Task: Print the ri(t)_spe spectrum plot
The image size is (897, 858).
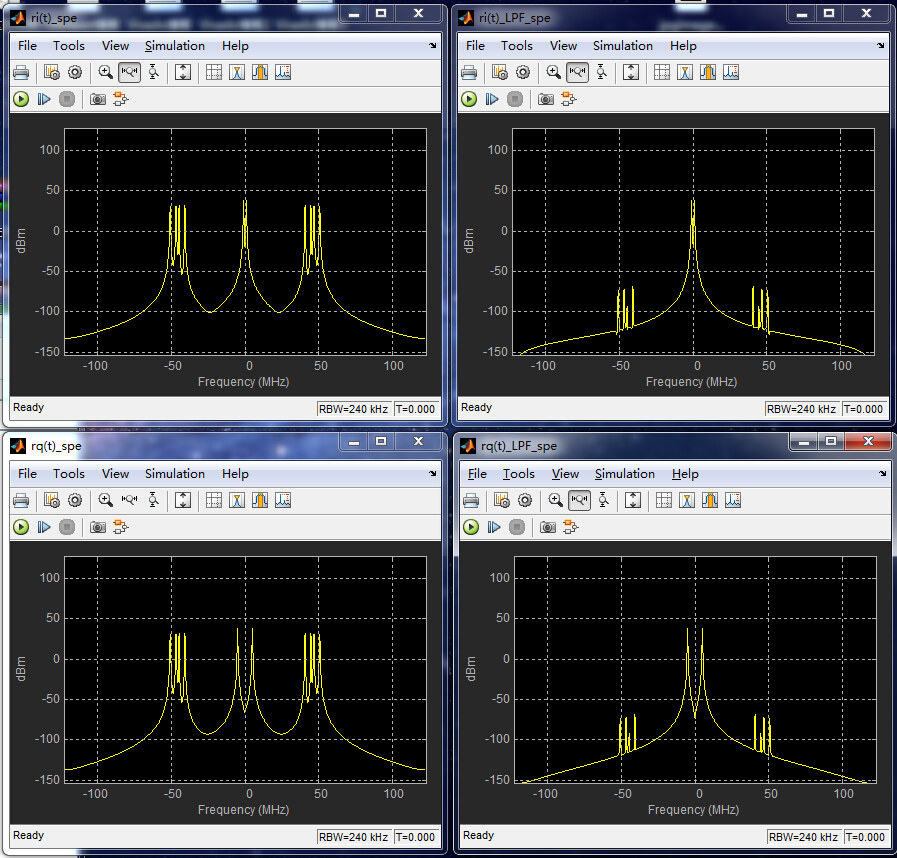Action: [20, 72]
